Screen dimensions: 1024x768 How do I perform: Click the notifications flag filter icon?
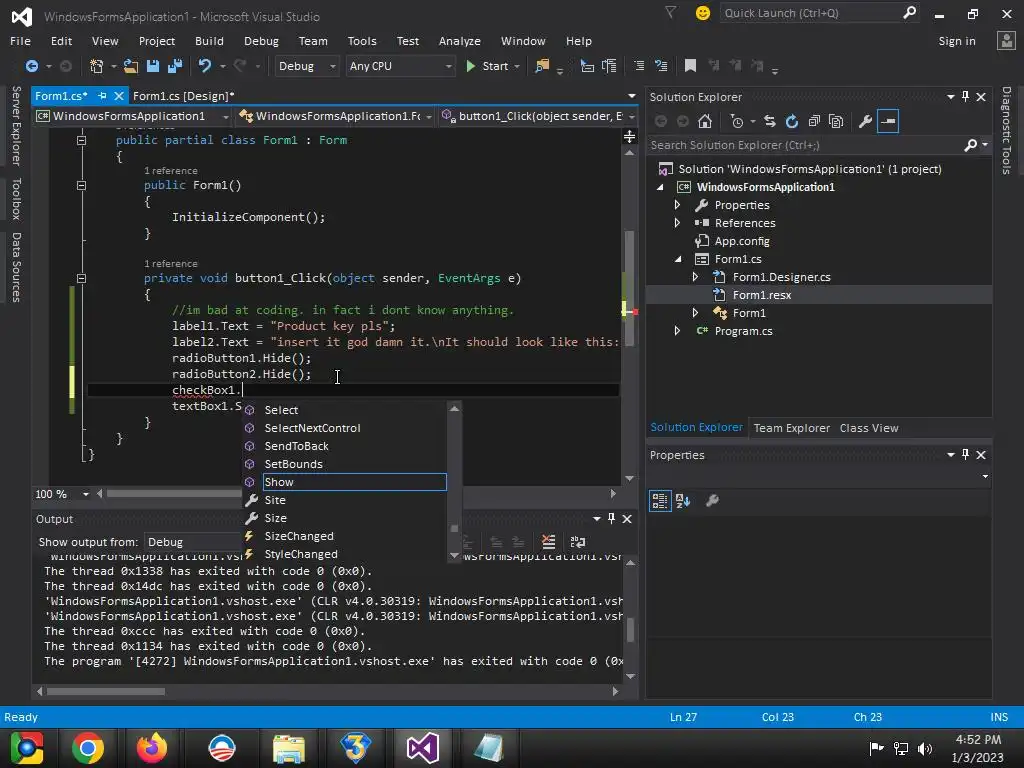coord(671,12)
